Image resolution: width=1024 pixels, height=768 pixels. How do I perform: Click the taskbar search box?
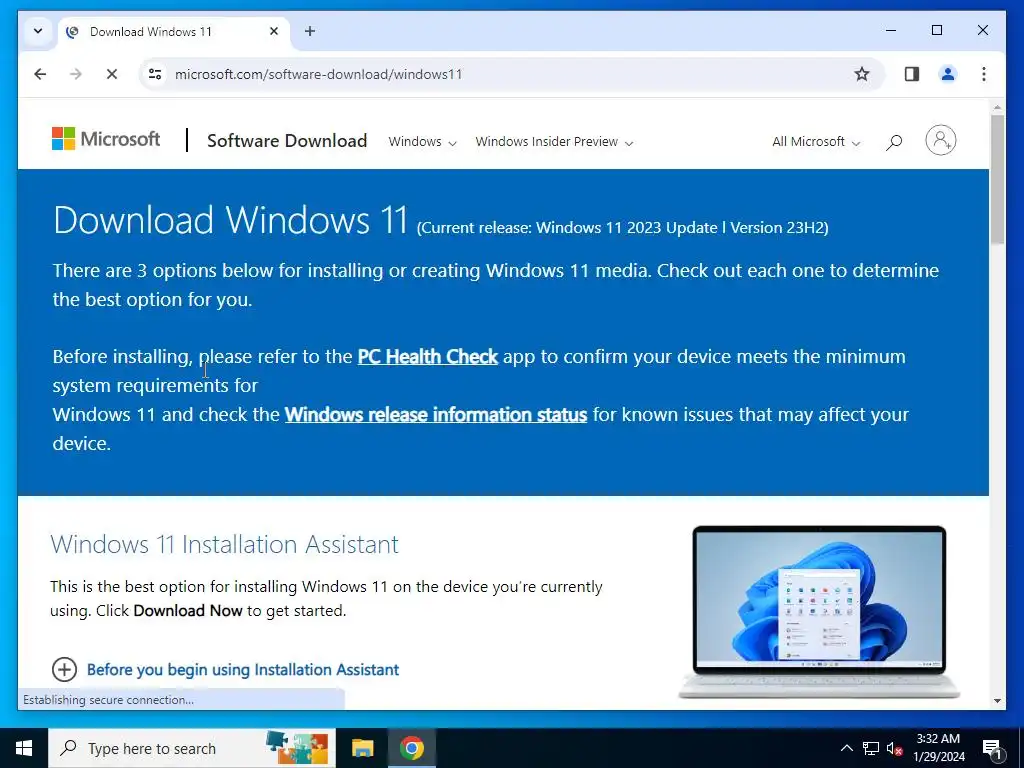(x=191, y=748)
